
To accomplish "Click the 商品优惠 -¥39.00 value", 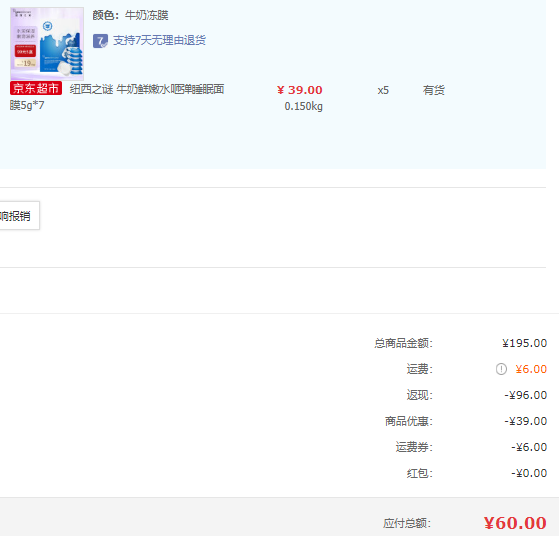I will (525, 421).
